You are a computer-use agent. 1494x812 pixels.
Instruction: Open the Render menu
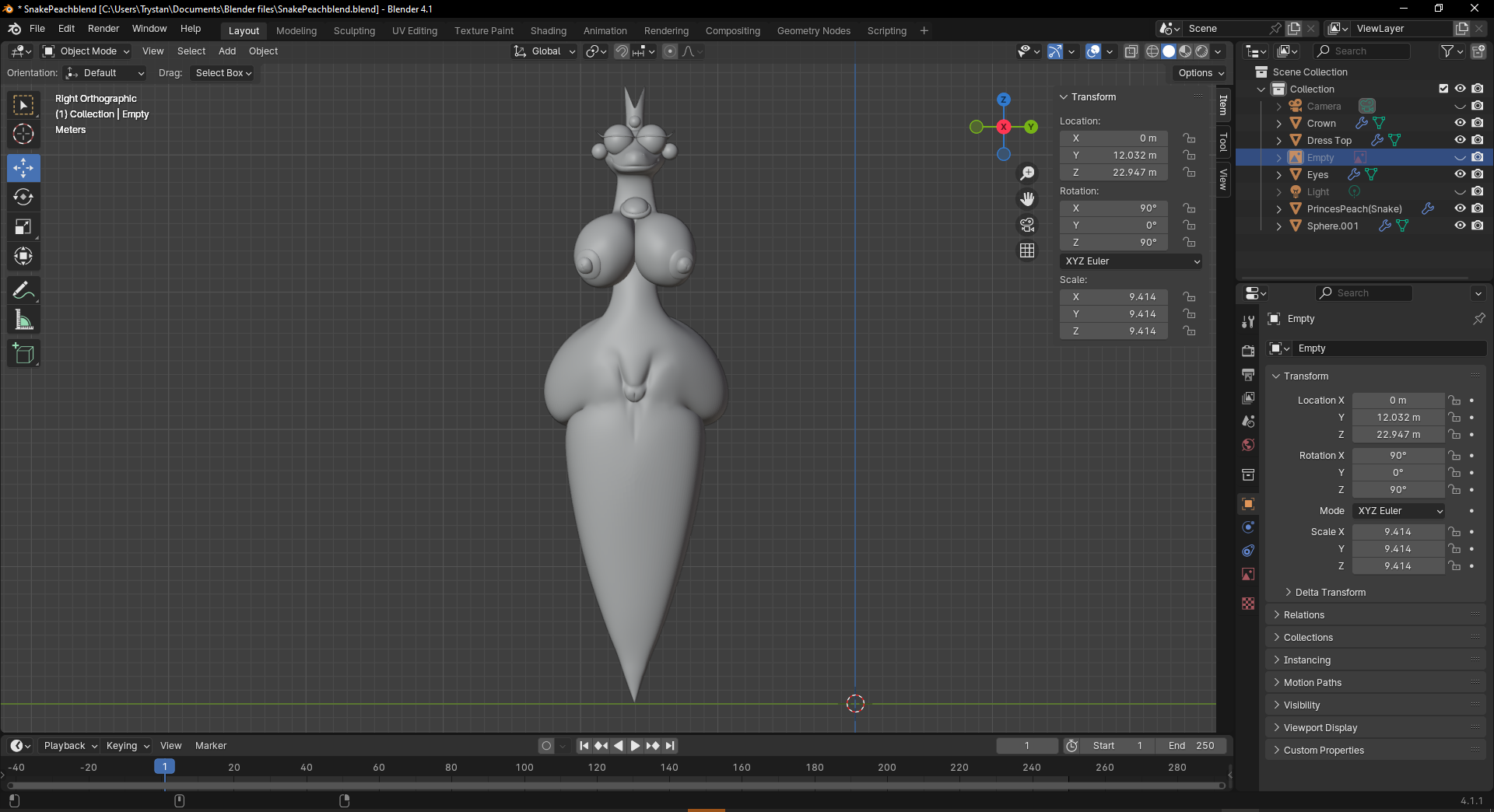[x=103, y=29]
